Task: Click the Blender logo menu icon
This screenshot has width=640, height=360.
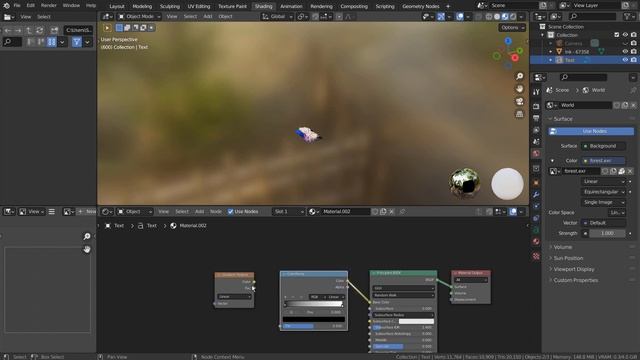Action: (6, 6)
